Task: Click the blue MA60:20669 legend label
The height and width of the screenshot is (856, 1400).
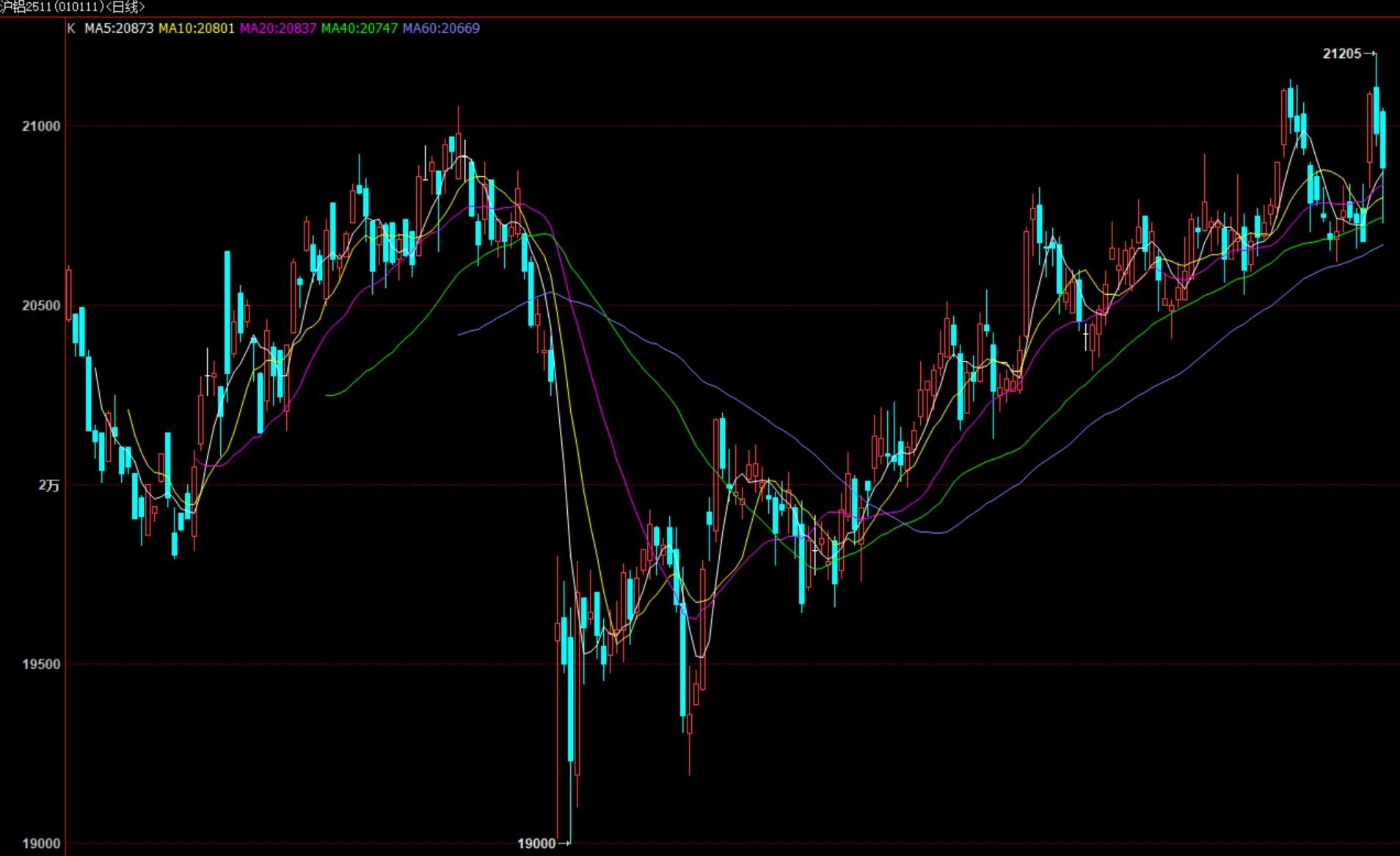Action: coord(441,29)
